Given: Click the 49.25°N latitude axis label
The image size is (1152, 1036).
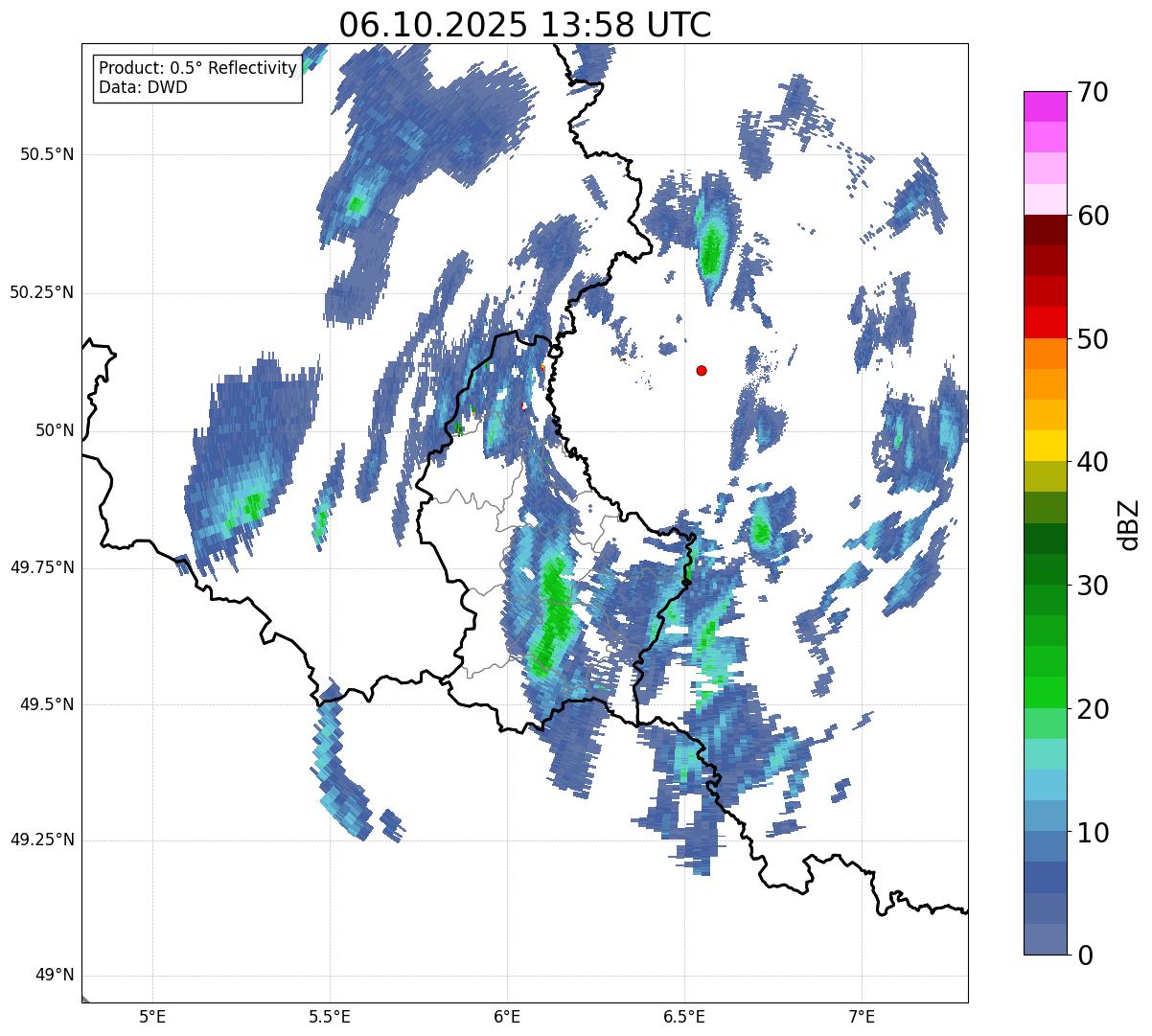Looking at the screenshot, I should 41,840.
